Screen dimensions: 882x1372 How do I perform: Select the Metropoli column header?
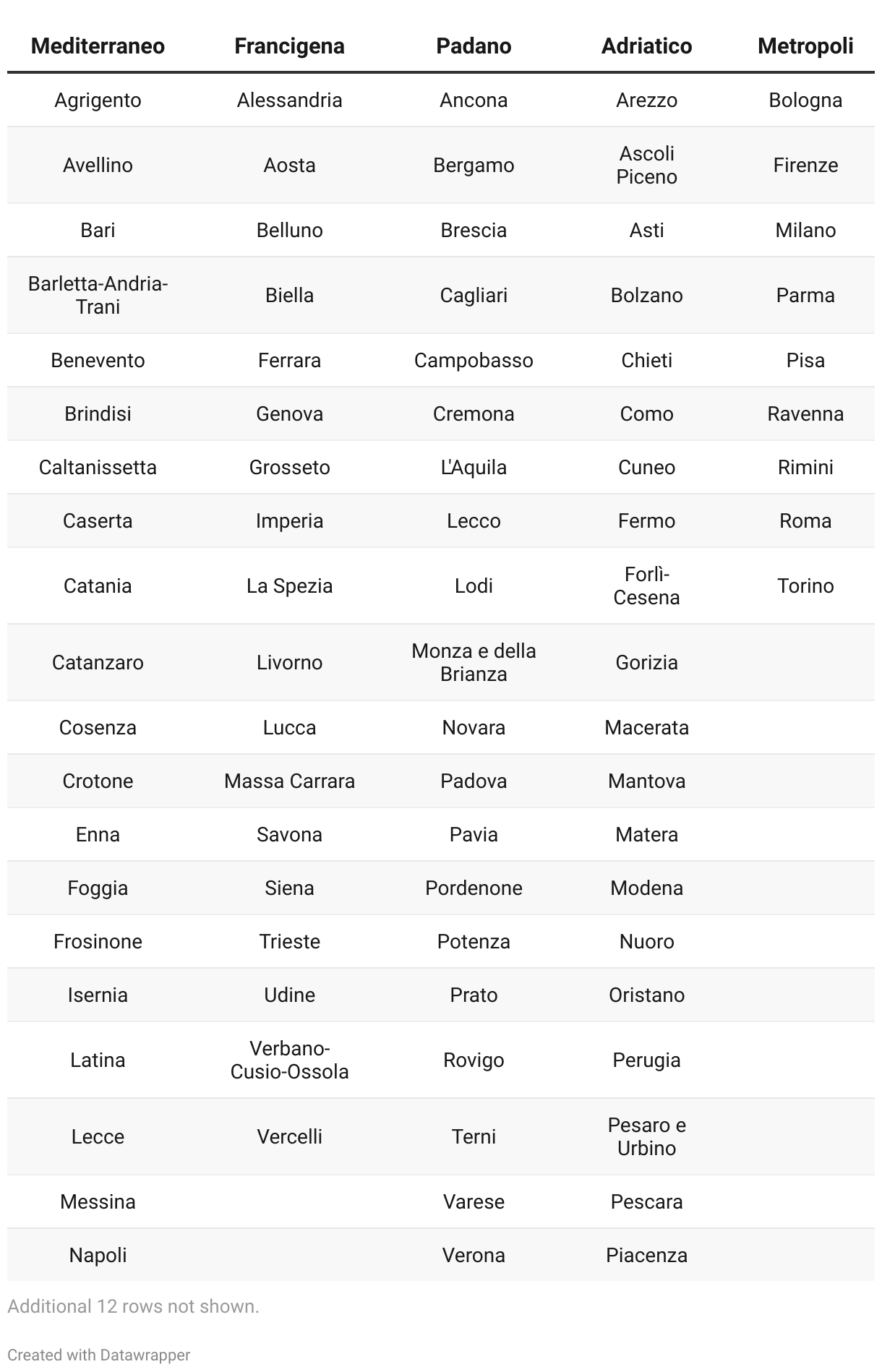point(805,46)
